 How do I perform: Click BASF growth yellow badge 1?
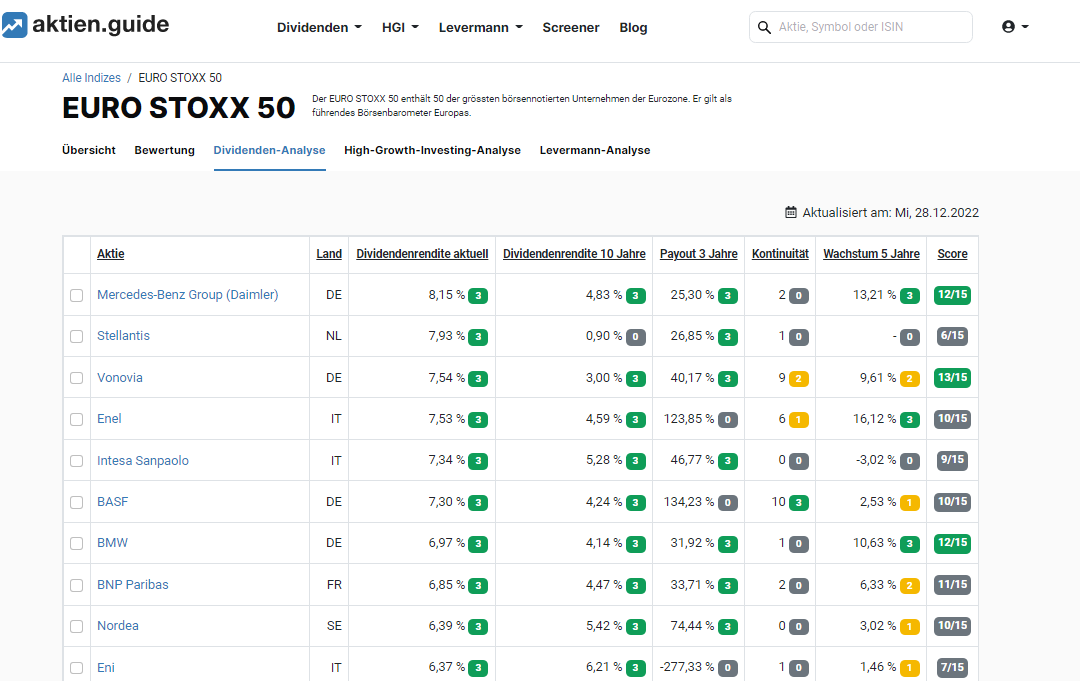coord(910,503)
